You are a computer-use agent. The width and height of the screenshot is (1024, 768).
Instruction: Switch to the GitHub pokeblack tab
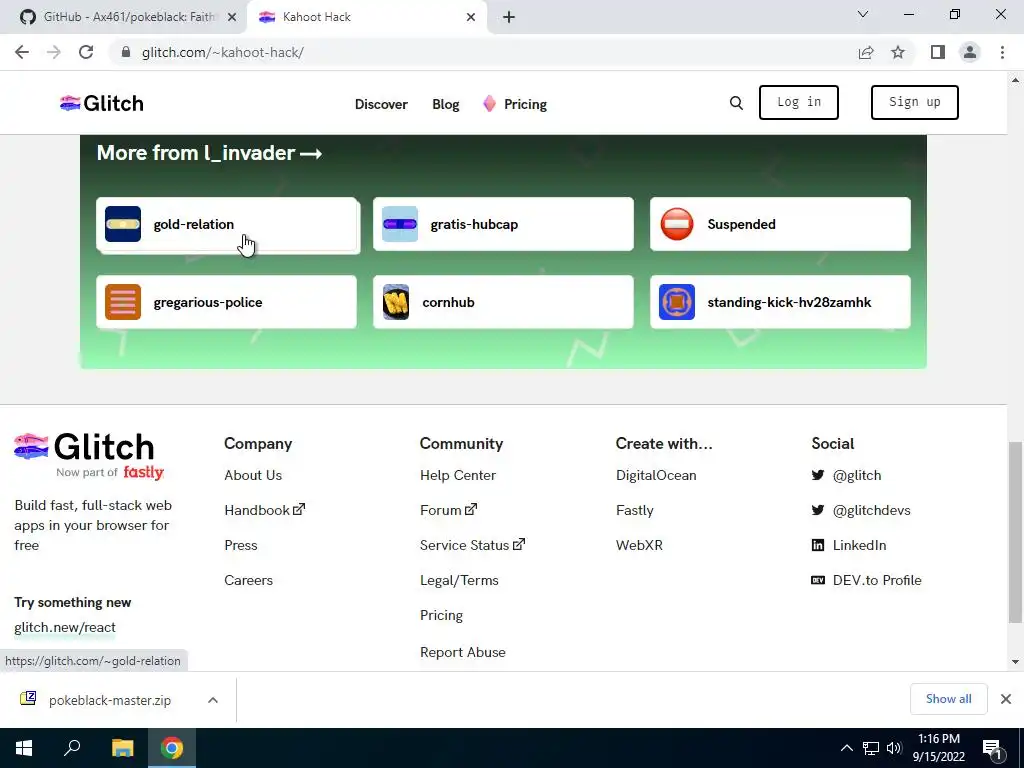tap(122, 17)
